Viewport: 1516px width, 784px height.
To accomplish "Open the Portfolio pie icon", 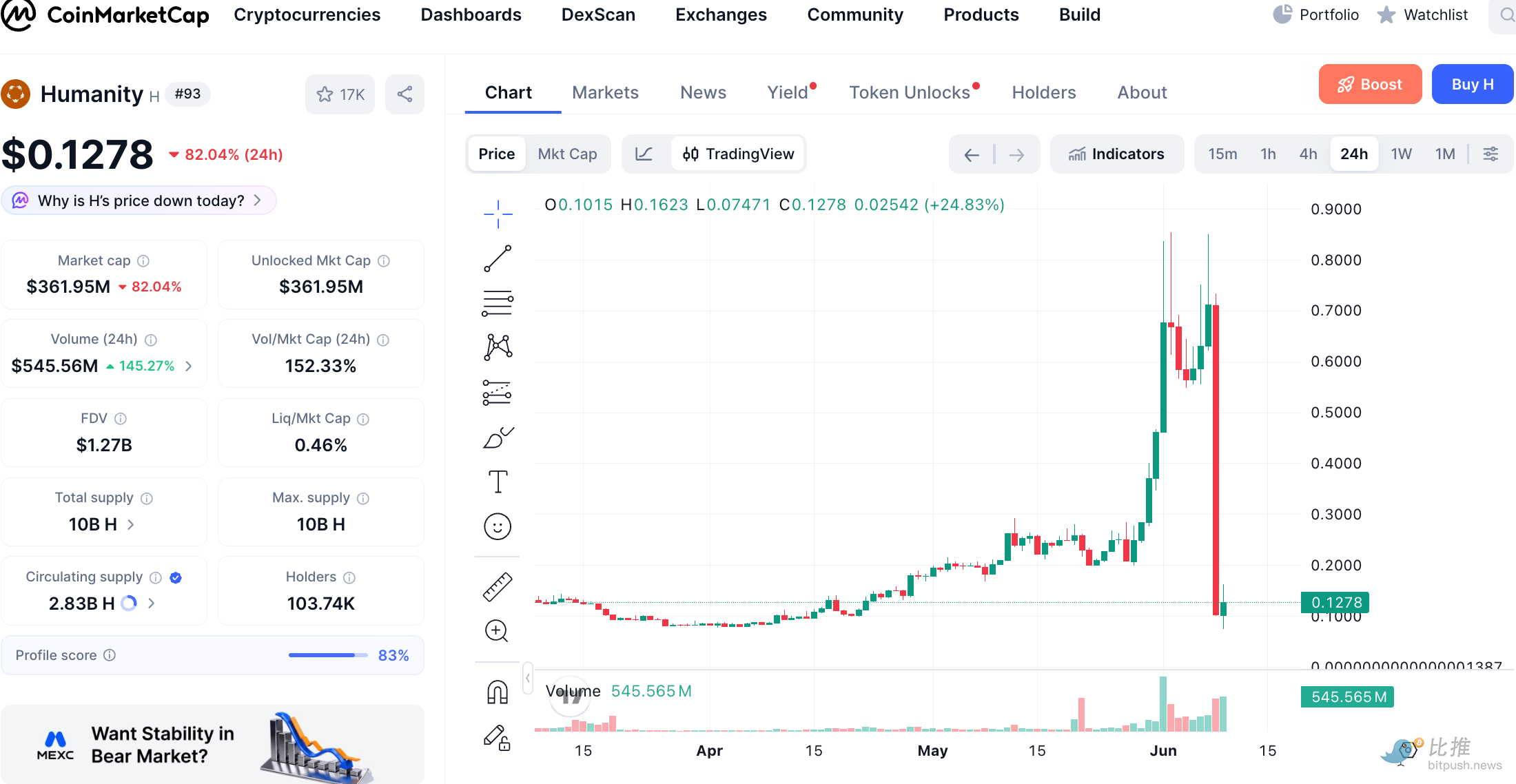I will pos(1282,14).
